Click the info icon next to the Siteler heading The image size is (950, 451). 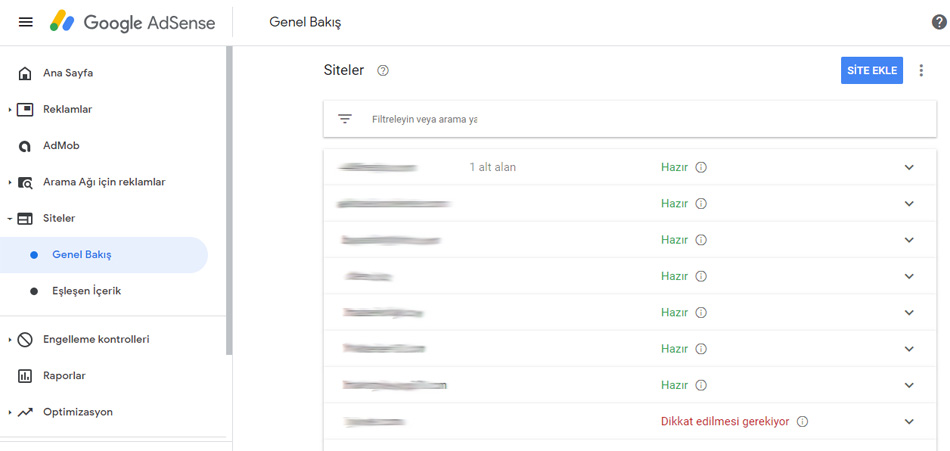pos(383,70)
